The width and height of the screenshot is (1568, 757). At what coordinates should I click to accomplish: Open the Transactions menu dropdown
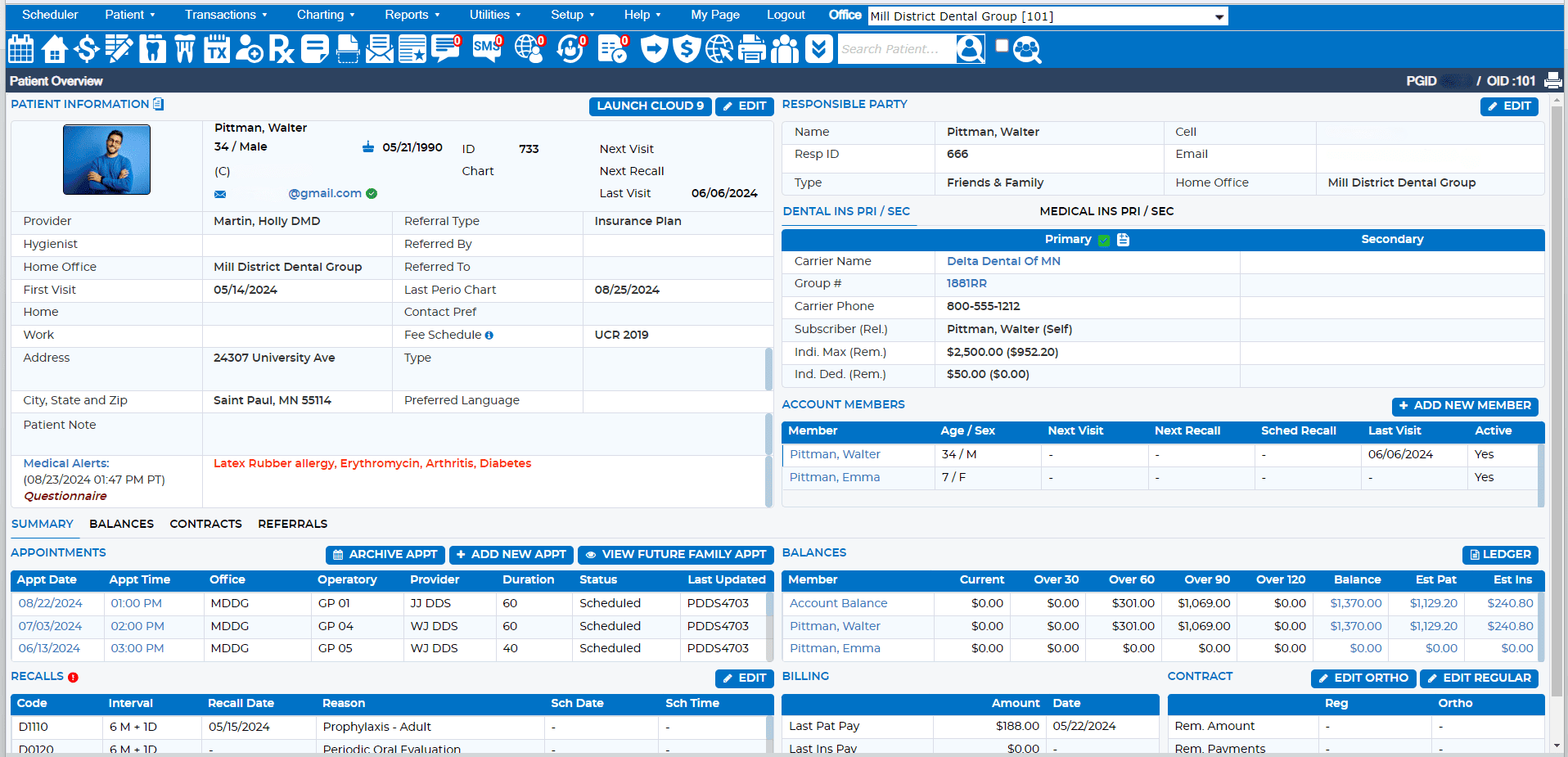pyautogui.click(x=226, y=15)
